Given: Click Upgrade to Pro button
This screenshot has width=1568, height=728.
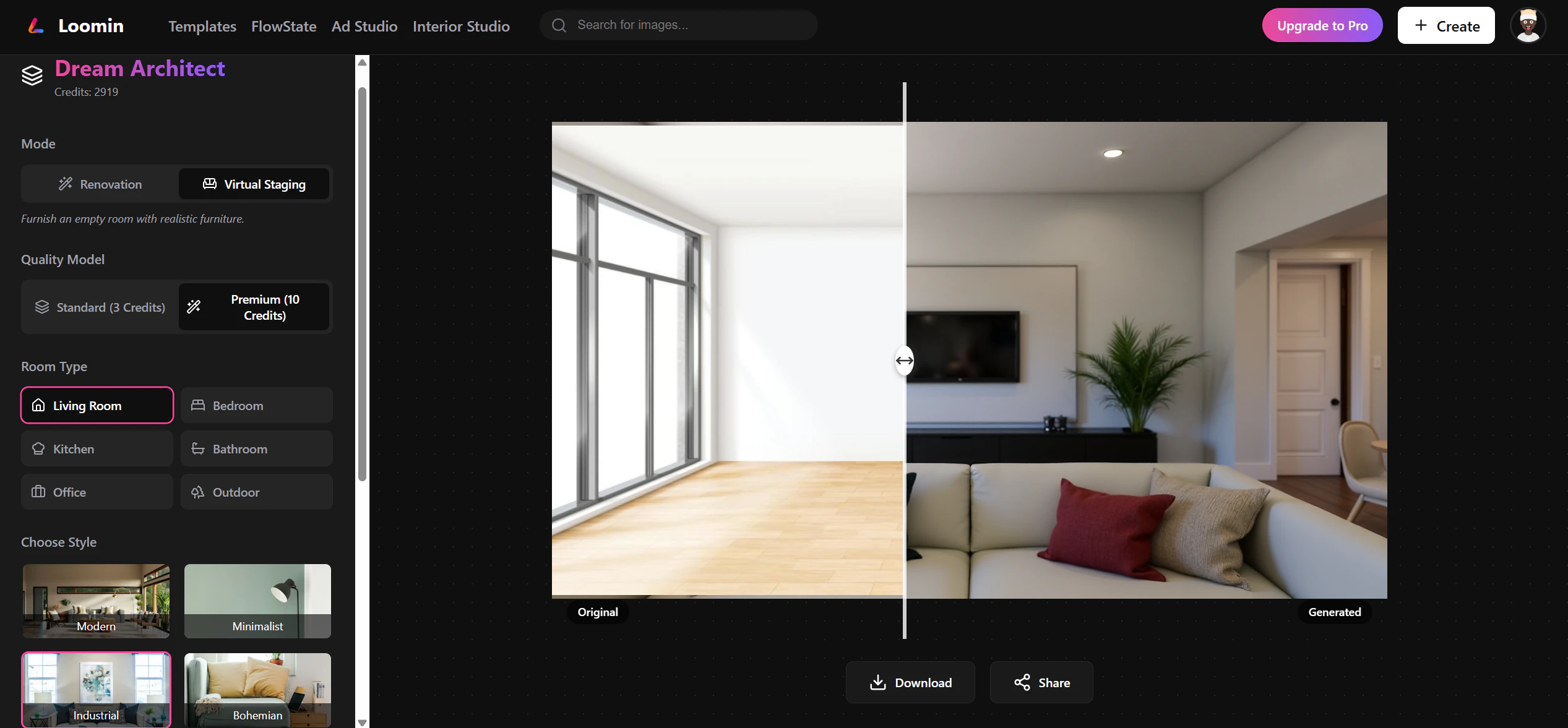Looking at the screenshot, I should pyautogui.click(x=1322, y=25).
